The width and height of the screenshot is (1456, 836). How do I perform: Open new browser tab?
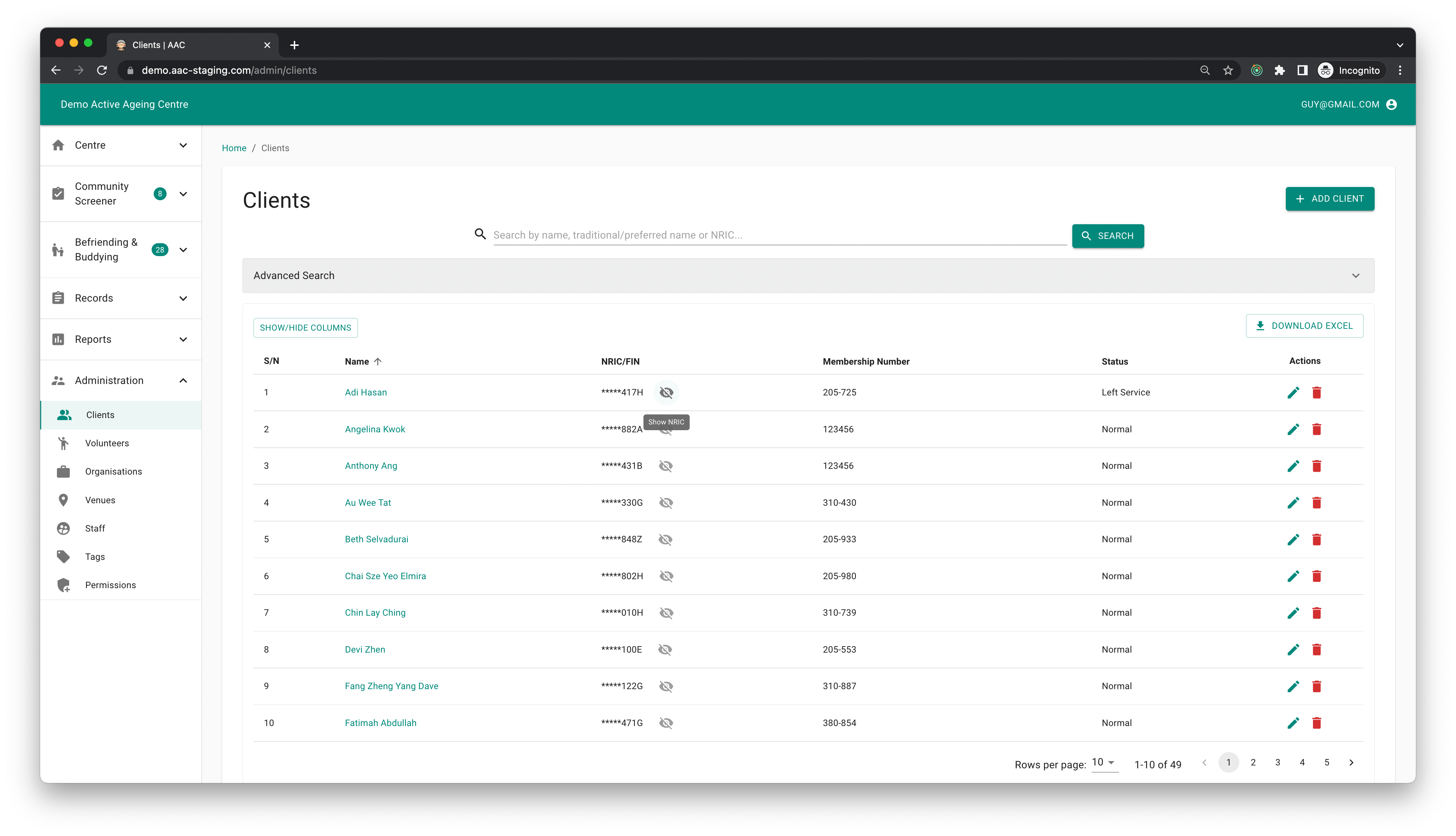[294, 45]
